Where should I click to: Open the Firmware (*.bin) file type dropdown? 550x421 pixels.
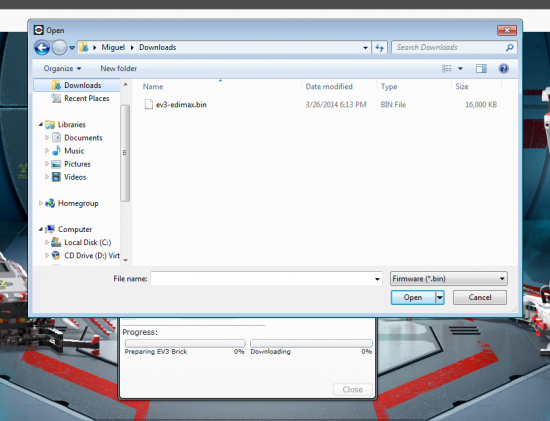[x=449, y=279]
